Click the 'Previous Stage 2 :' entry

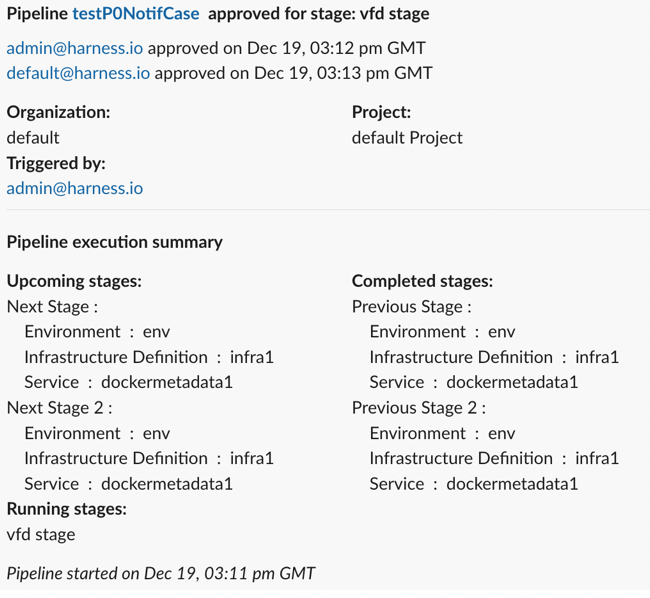(x=418, y=408)
